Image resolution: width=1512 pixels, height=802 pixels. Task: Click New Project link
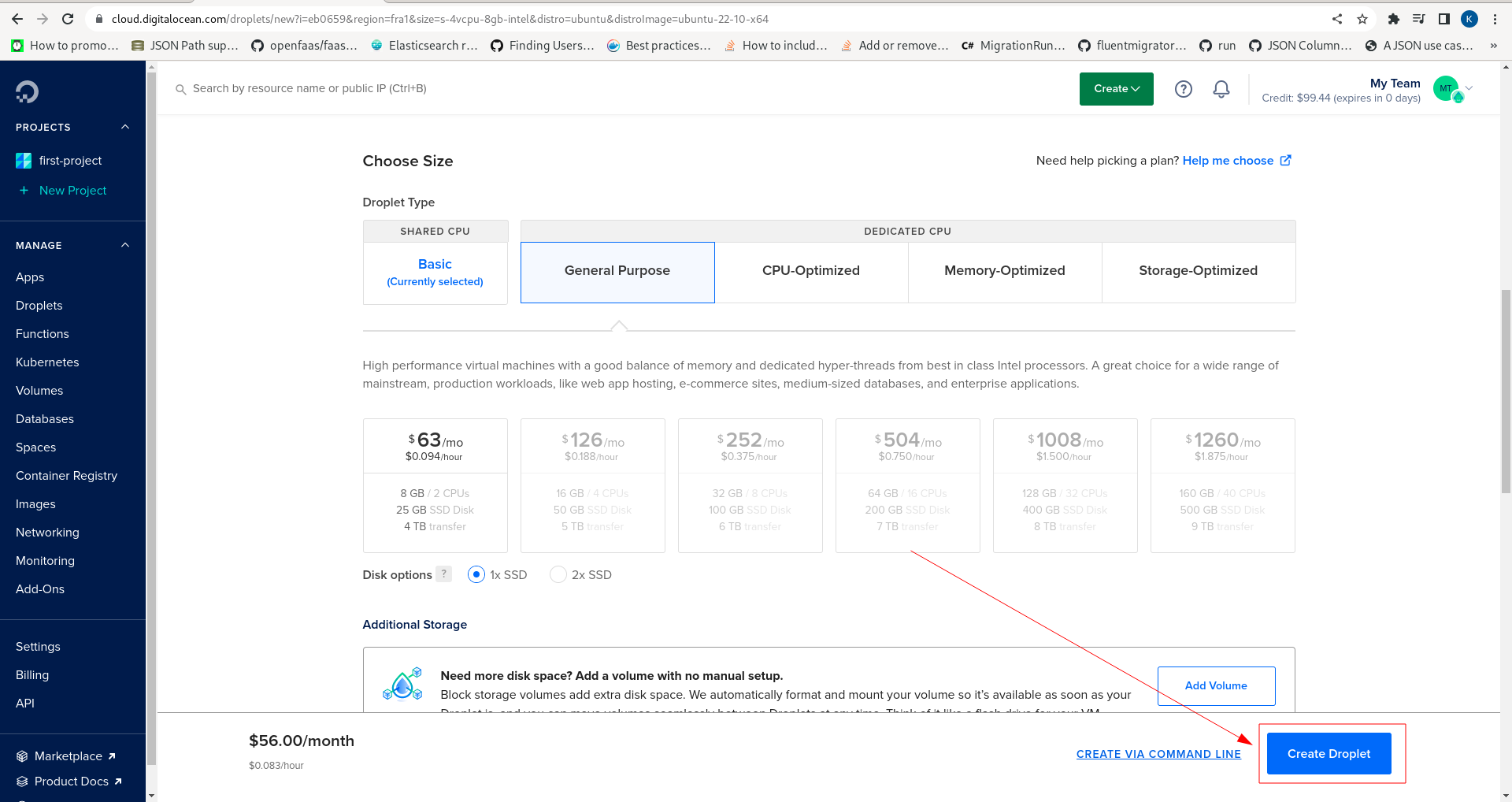tap(72, 191)
